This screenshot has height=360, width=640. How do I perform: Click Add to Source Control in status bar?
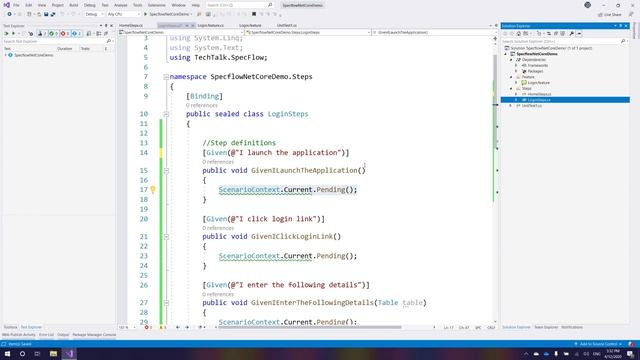pos(598,344)
